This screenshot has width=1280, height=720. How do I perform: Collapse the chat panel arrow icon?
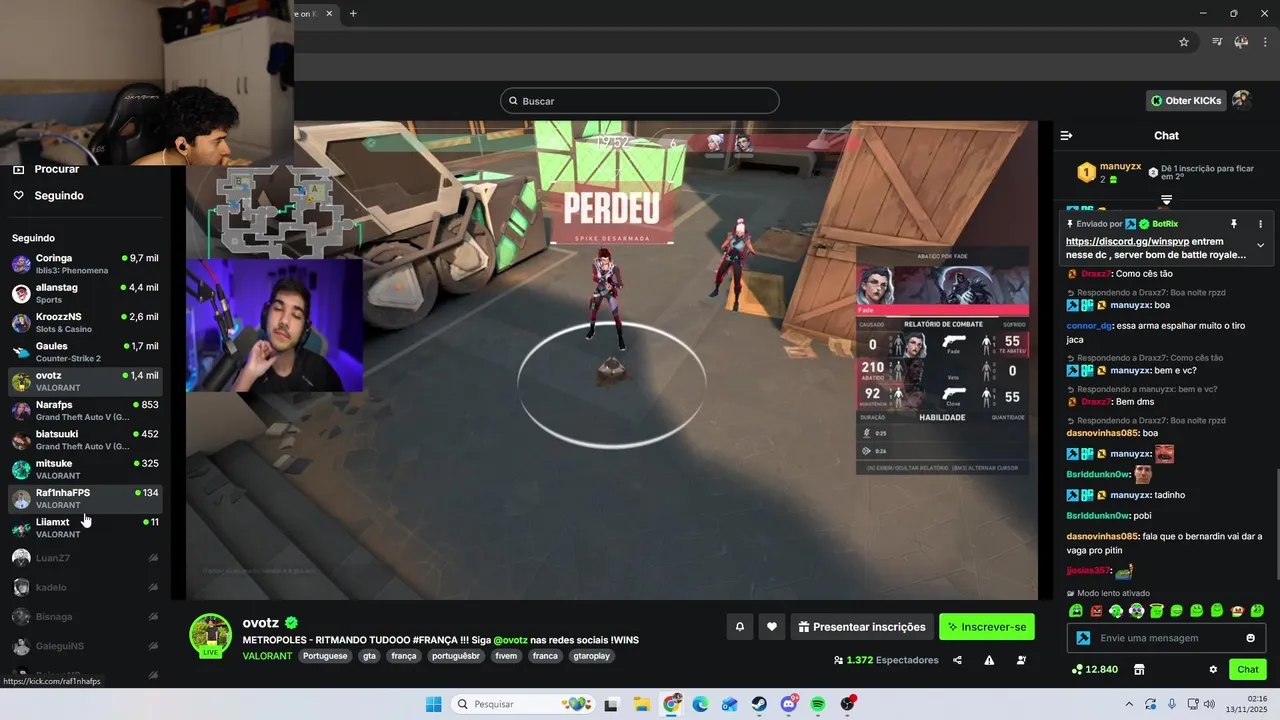pyautogui.click(x=1066, y=135)
